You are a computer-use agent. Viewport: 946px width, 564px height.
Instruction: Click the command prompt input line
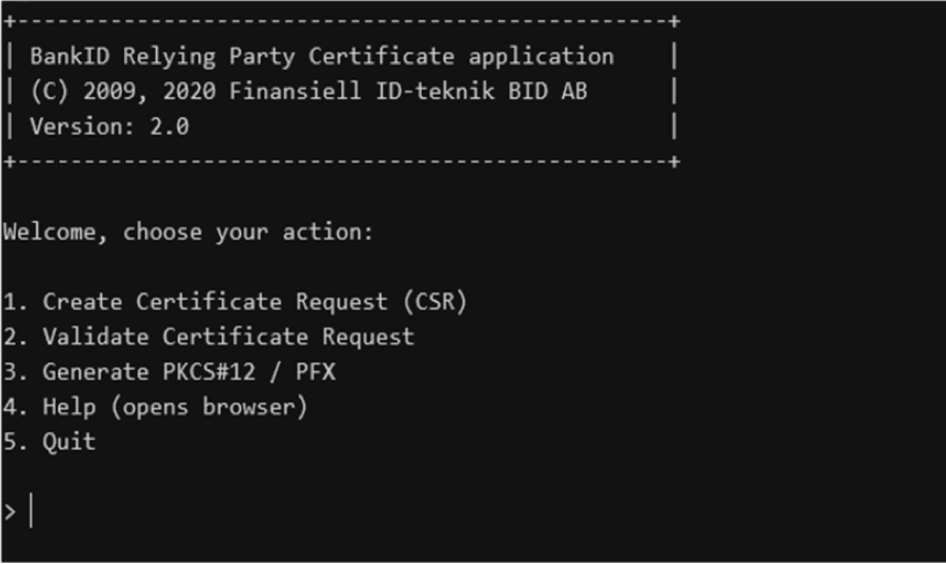(473, 512)
